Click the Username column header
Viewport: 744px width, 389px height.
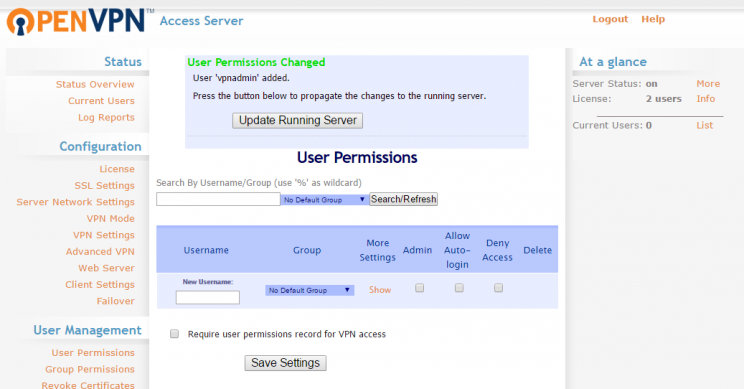(x=206, y=250)
